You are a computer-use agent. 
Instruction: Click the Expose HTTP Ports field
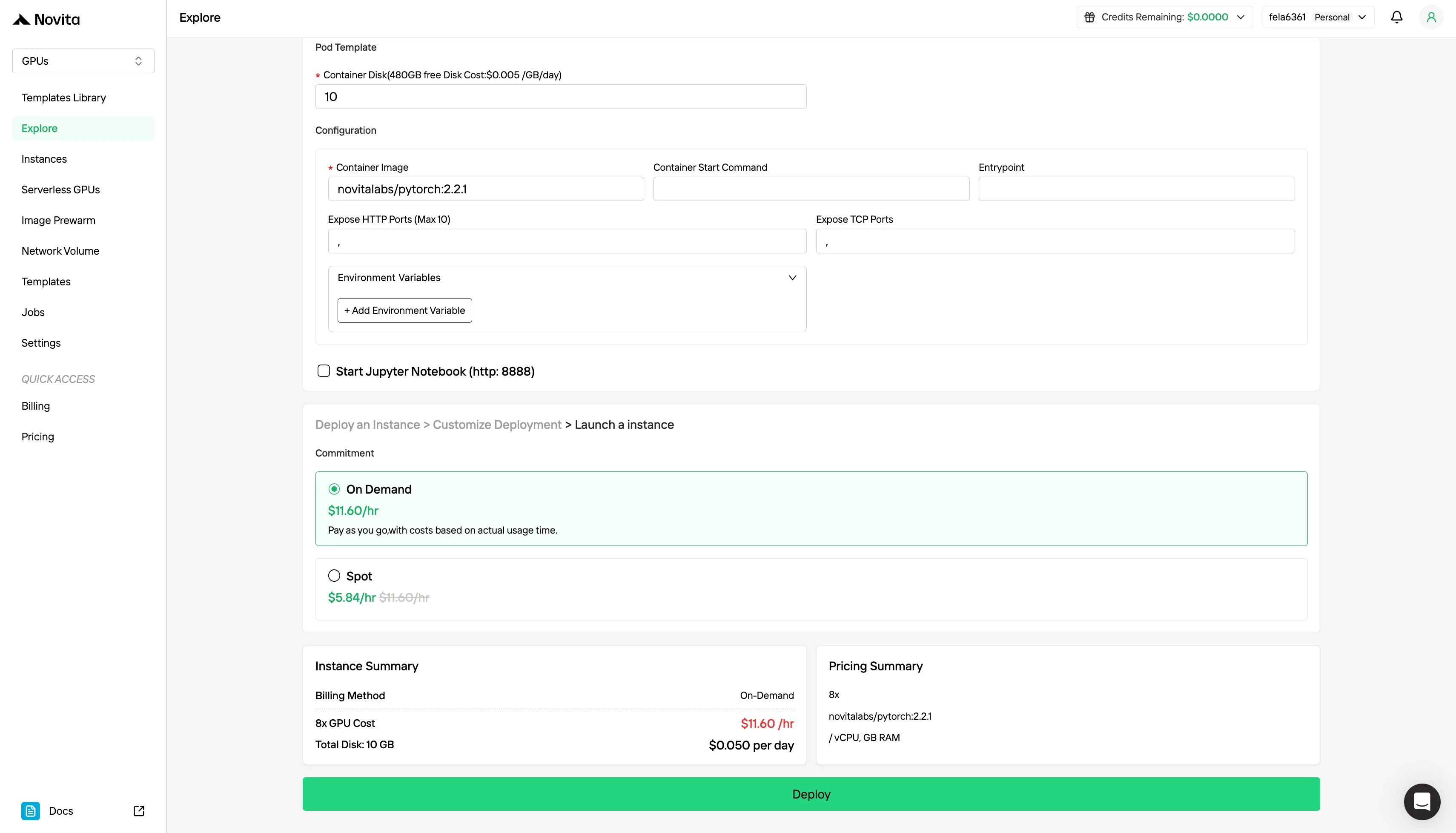[x=567, y=241]
